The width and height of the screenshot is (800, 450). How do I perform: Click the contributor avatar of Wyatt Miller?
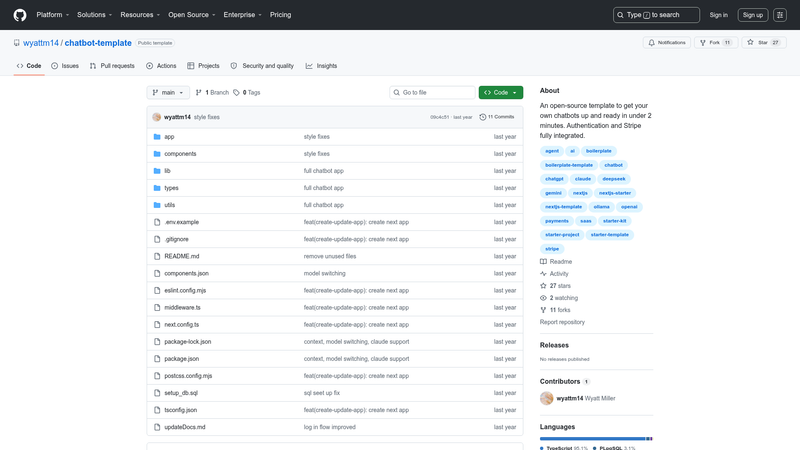(546, 398)
